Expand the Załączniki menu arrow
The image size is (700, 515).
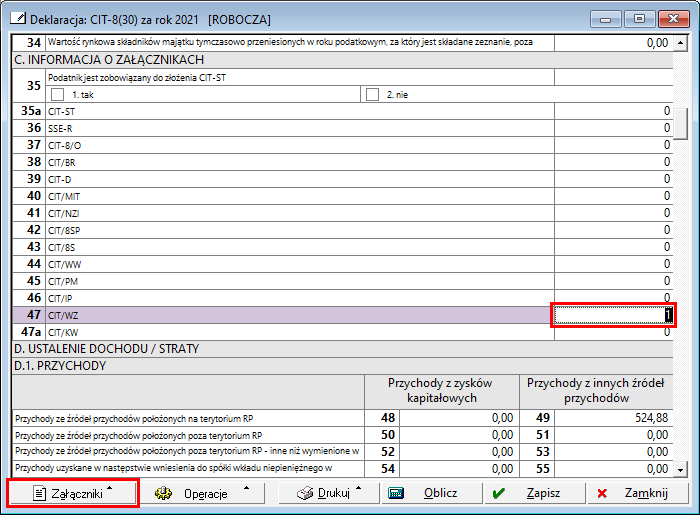[109, 490]
